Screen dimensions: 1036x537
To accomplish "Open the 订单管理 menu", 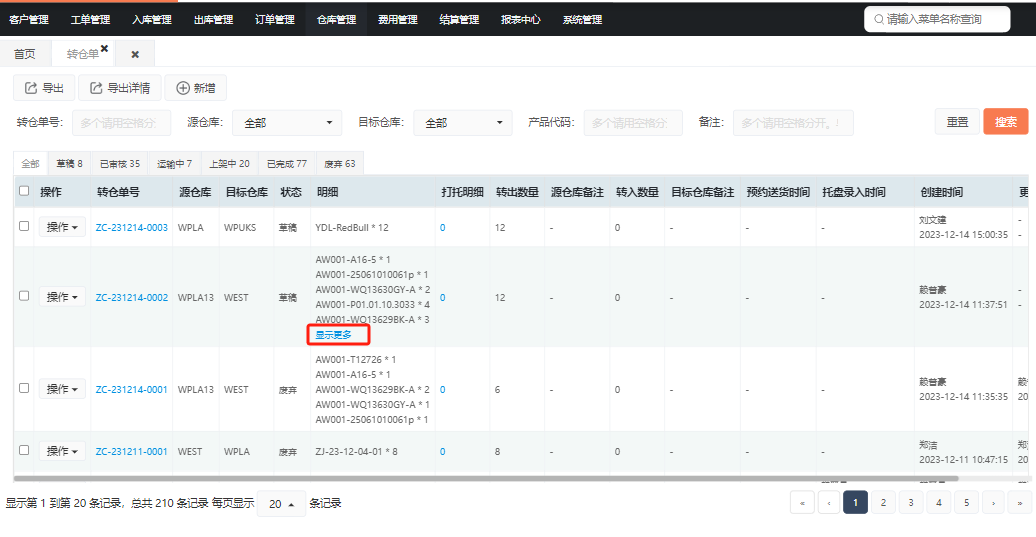I will click(x=275, y=19).
